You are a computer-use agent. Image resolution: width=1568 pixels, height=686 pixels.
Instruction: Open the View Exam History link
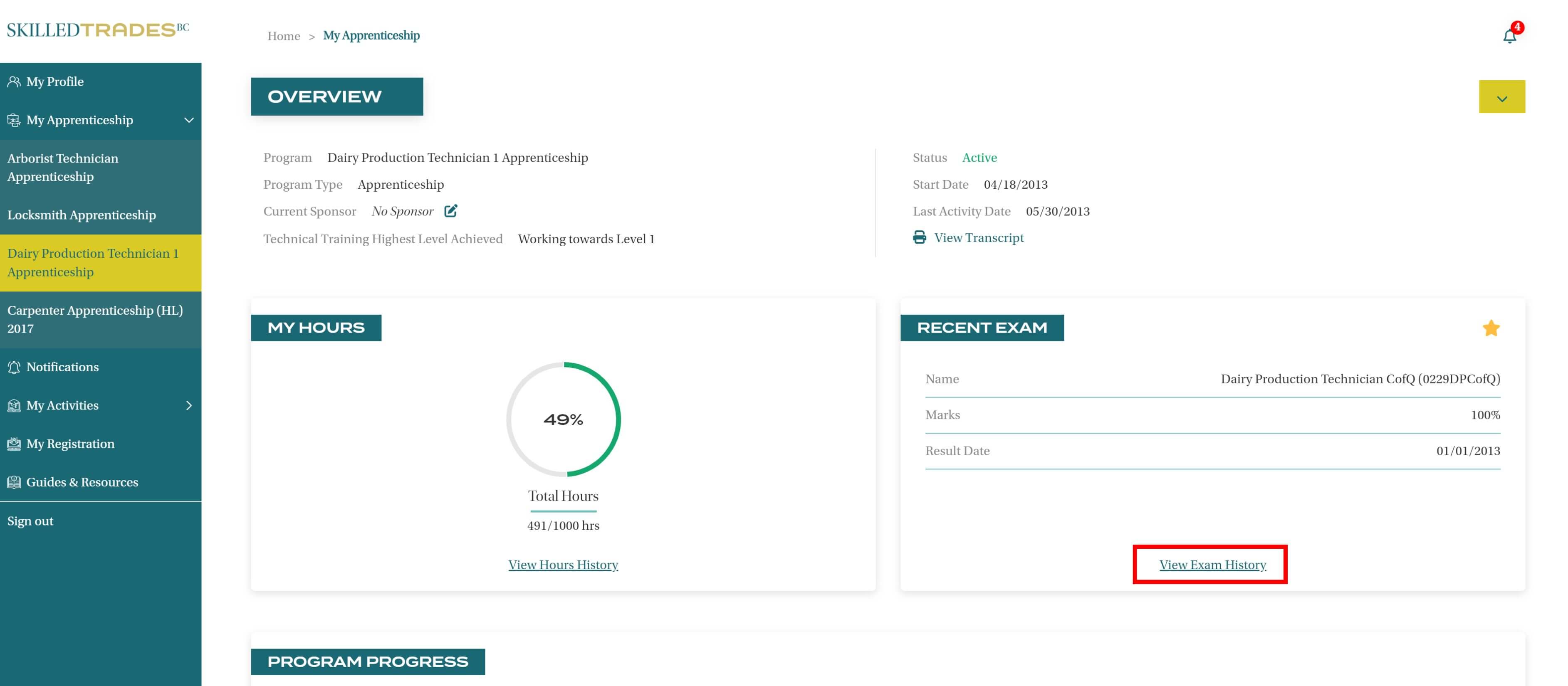pos(1212,565)
